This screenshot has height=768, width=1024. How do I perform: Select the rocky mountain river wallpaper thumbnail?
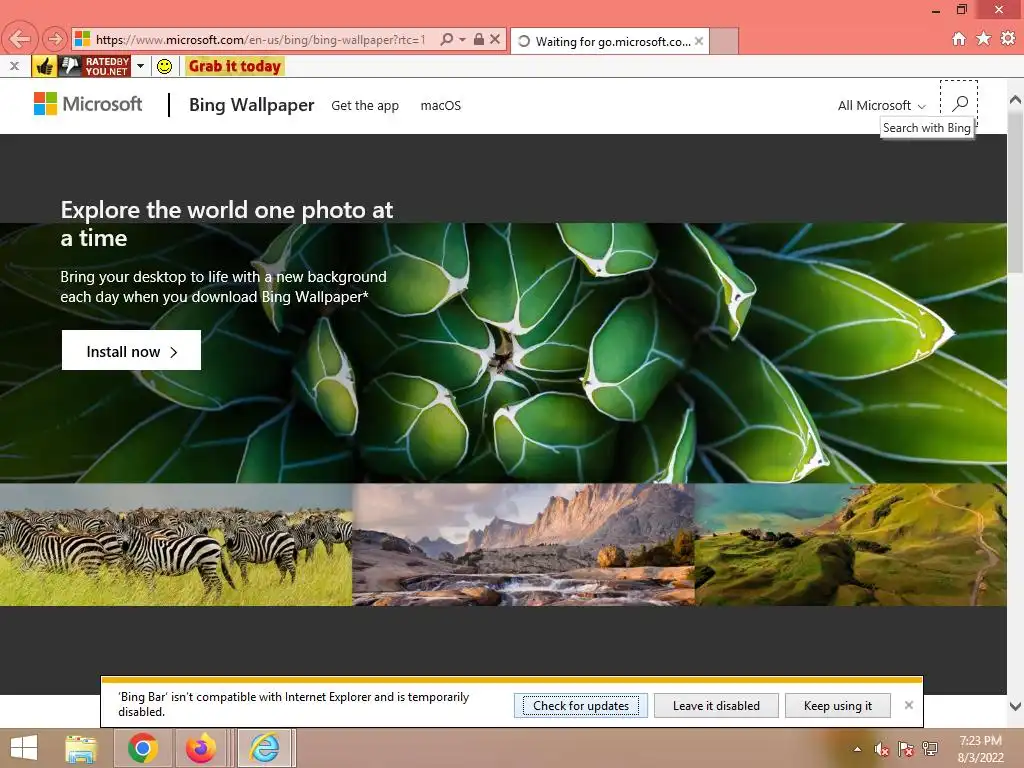[x=524, y=545]
